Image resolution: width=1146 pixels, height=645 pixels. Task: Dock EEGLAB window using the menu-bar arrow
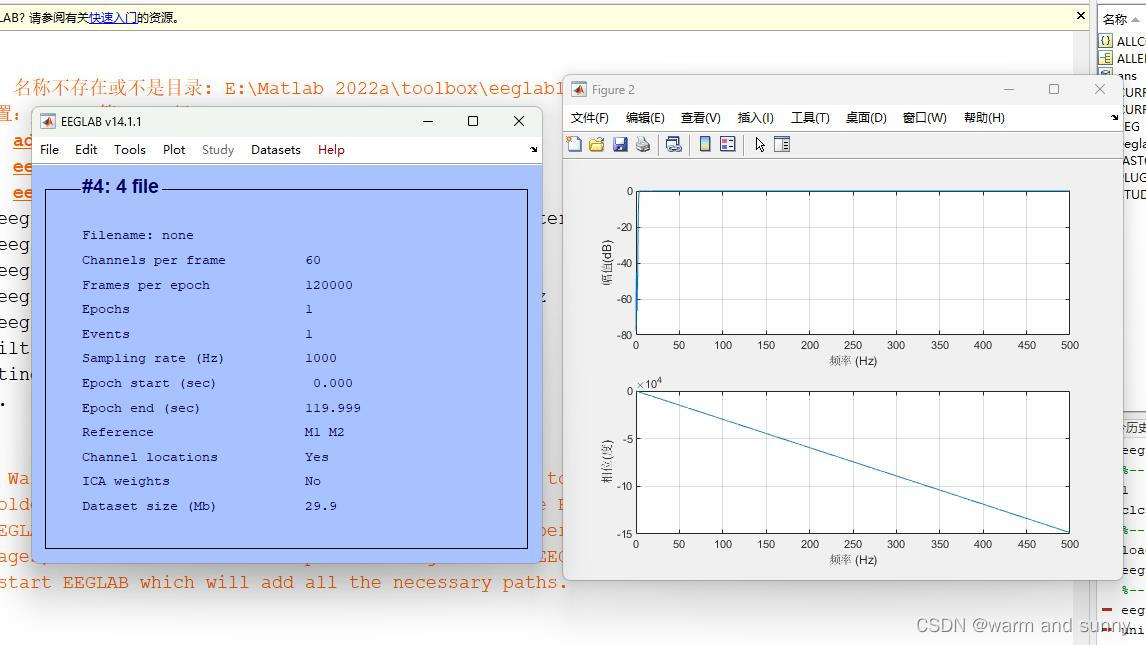(534, 150)
